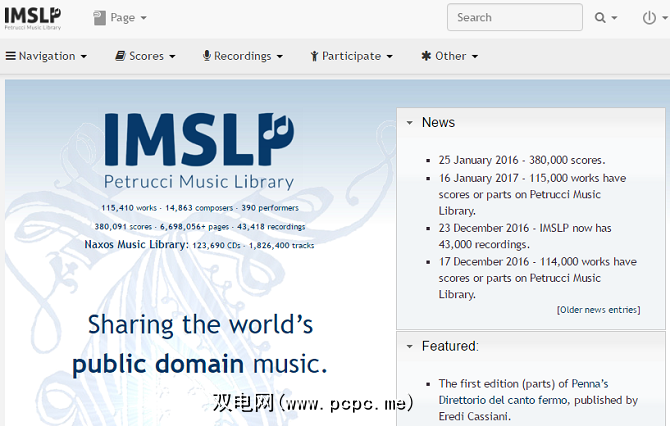Viewport: 670px width, 426px height.
Task: Click the '1,826,400 tracks' statistic
Action: [282, 246]
